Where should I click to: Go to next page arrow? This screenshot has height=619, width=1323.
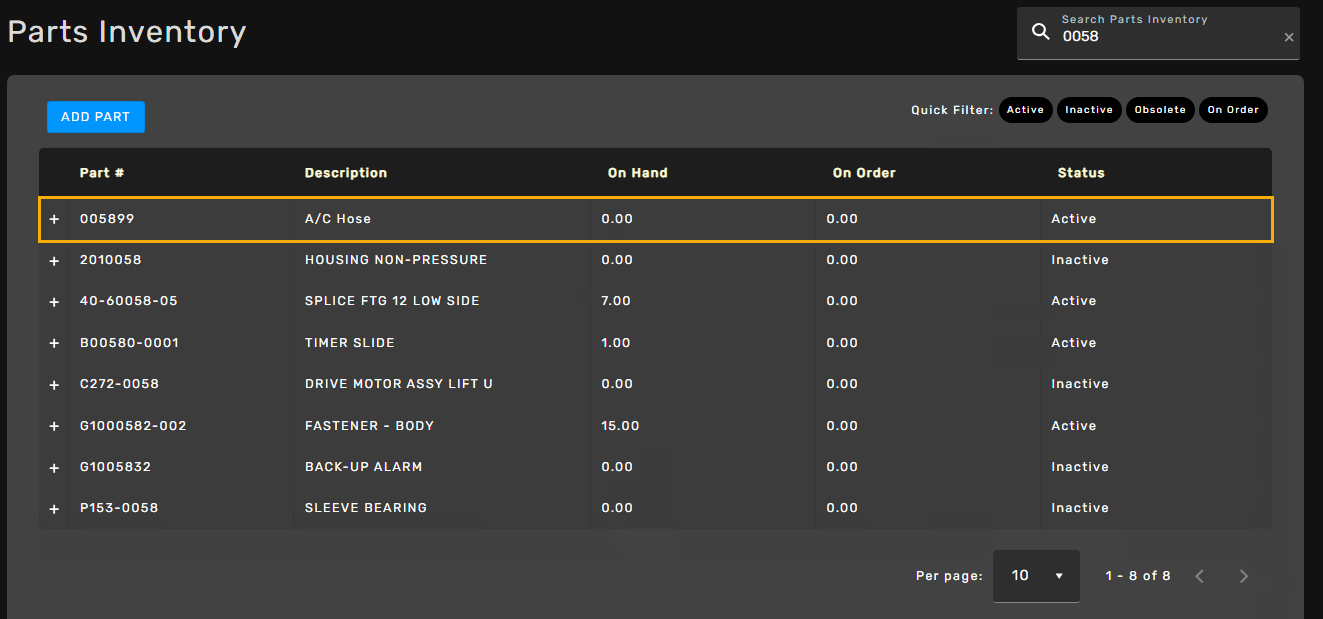point(1244,576)
